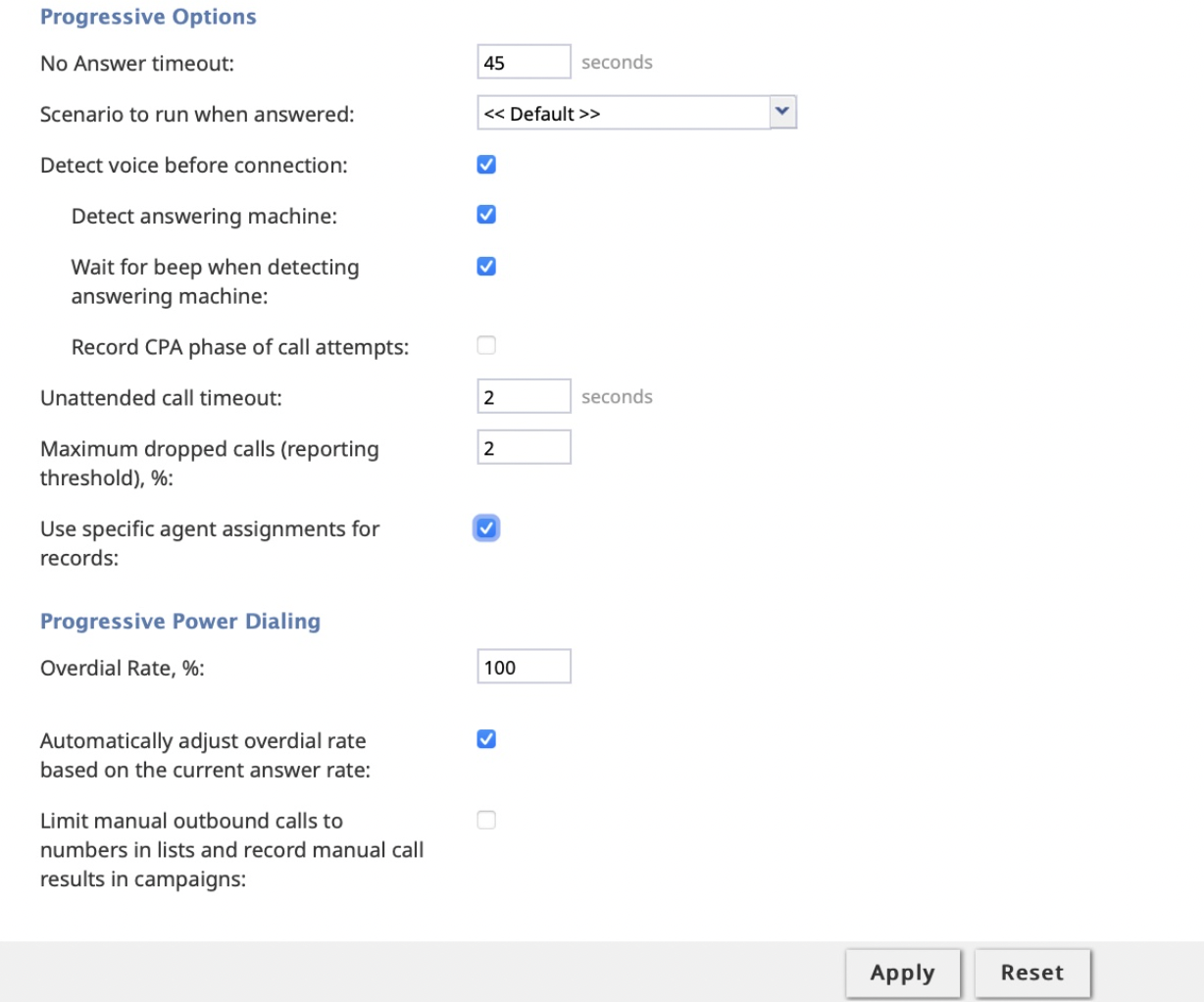Screen dimensions: 1204x1002
Task: Uncheck 'Use specific agent assignments for records'
Action: 486,528
